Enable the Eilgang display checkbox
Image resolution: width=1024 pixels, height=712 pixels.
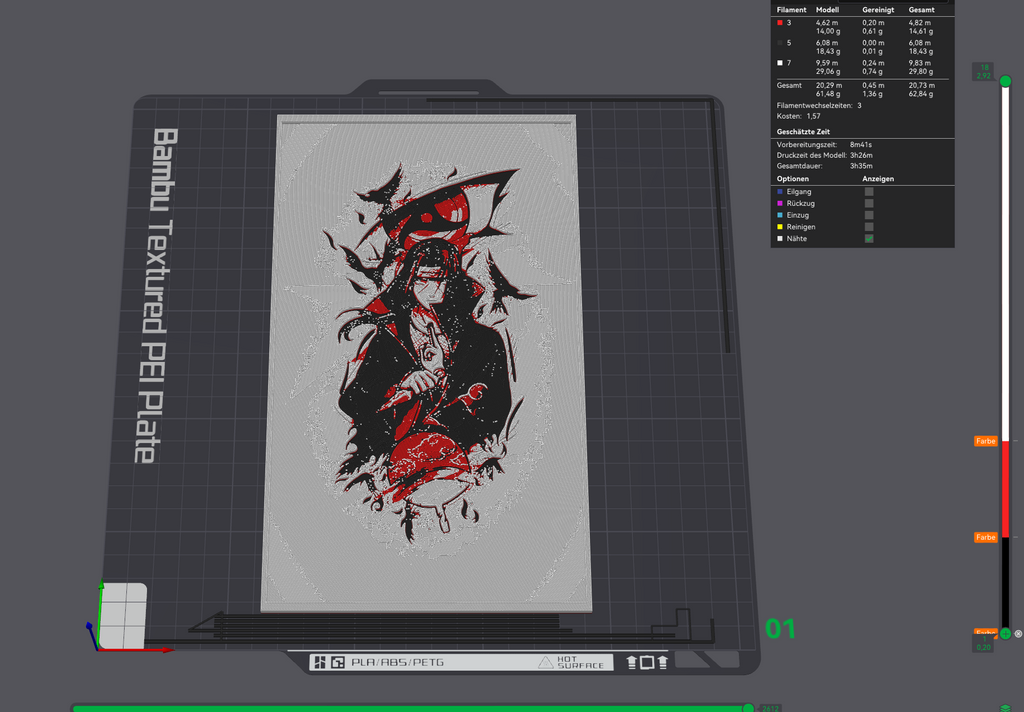point(869,191)
